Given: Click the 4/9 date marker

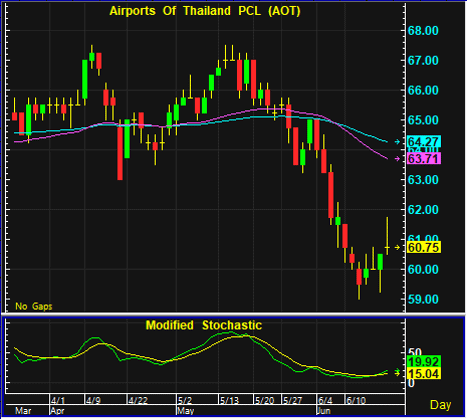Looking at the screenshot, I should 93,400.
